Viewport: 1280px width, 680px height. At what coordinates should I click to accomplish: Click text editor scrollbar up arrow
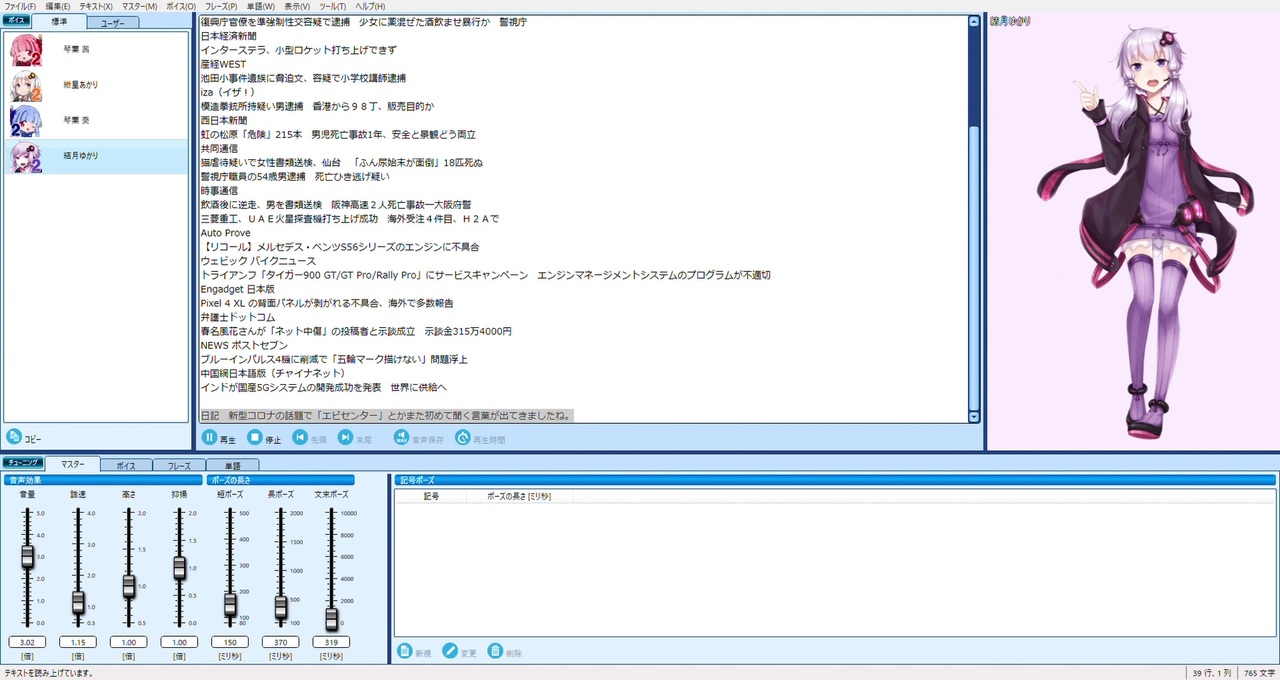[x=974, y=20]
